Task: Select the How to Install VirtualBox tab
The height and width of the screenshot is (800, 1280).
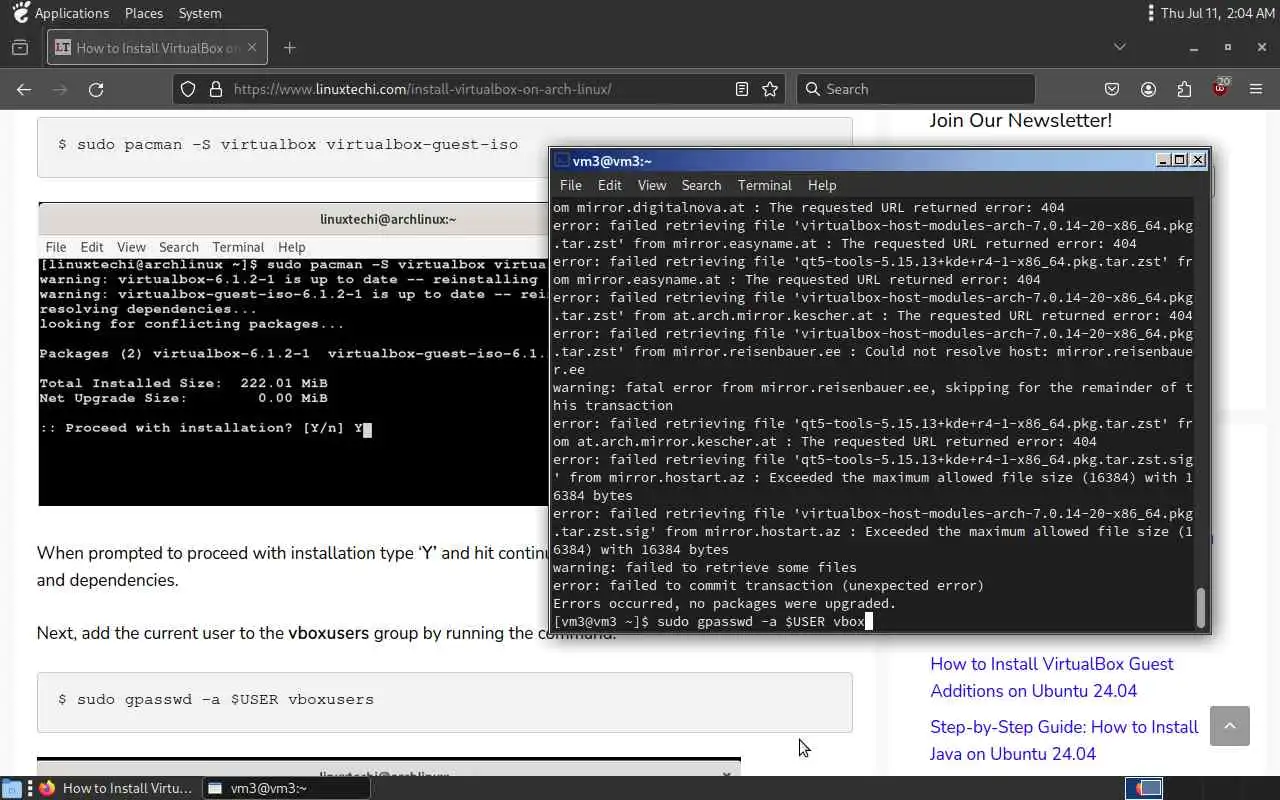Action: 157,47
